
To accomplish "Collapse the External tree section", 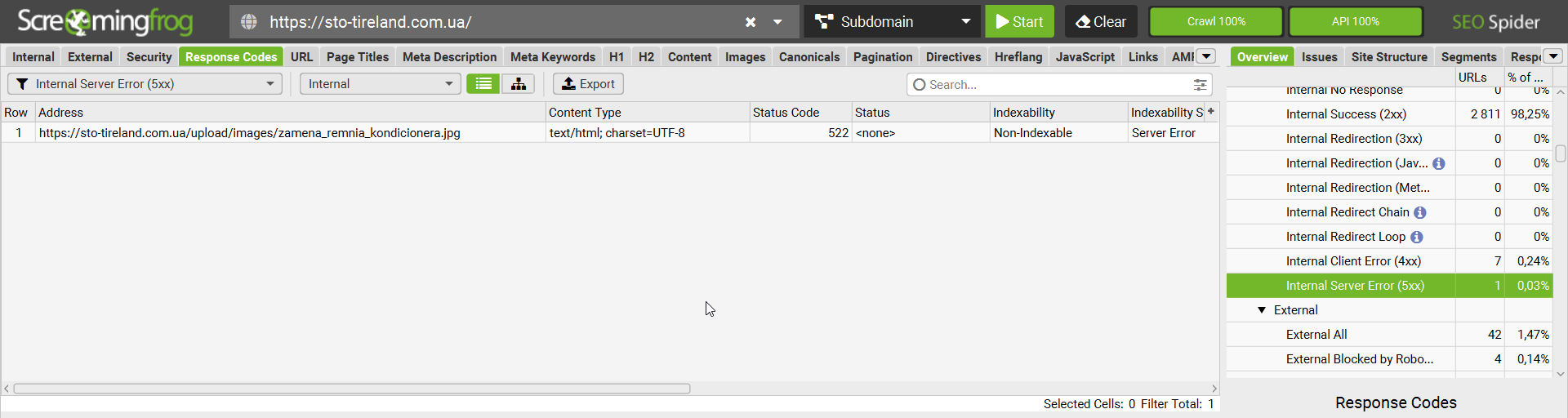I will coord(1262,310).
